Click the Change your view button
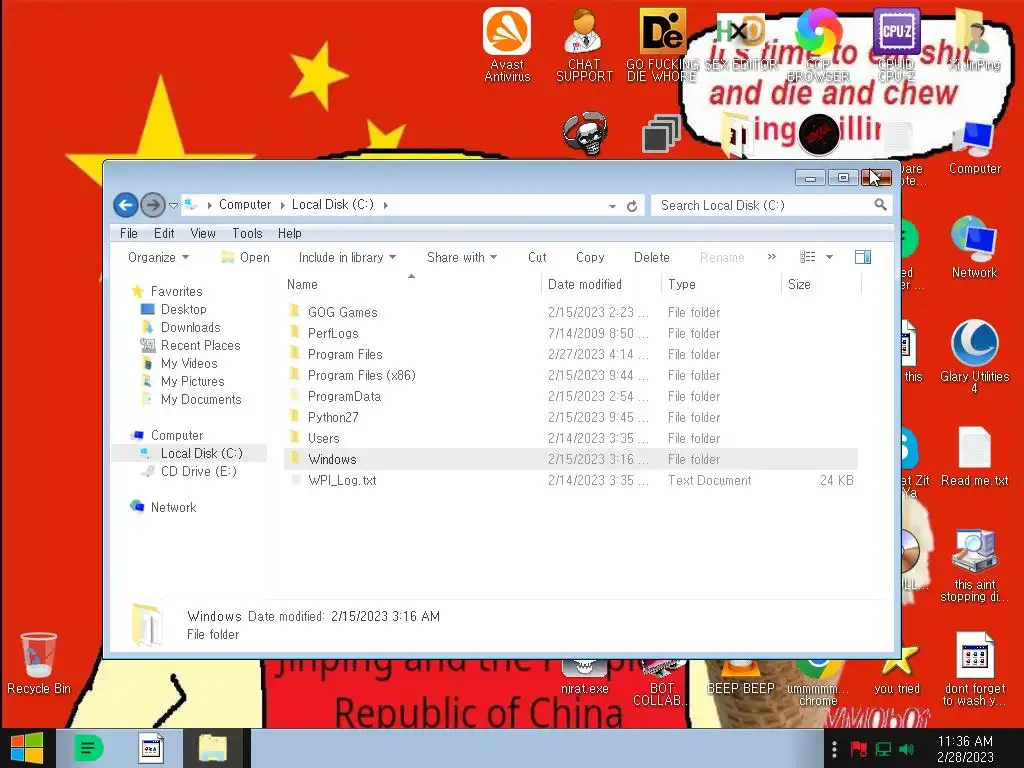 coord(808,257)
